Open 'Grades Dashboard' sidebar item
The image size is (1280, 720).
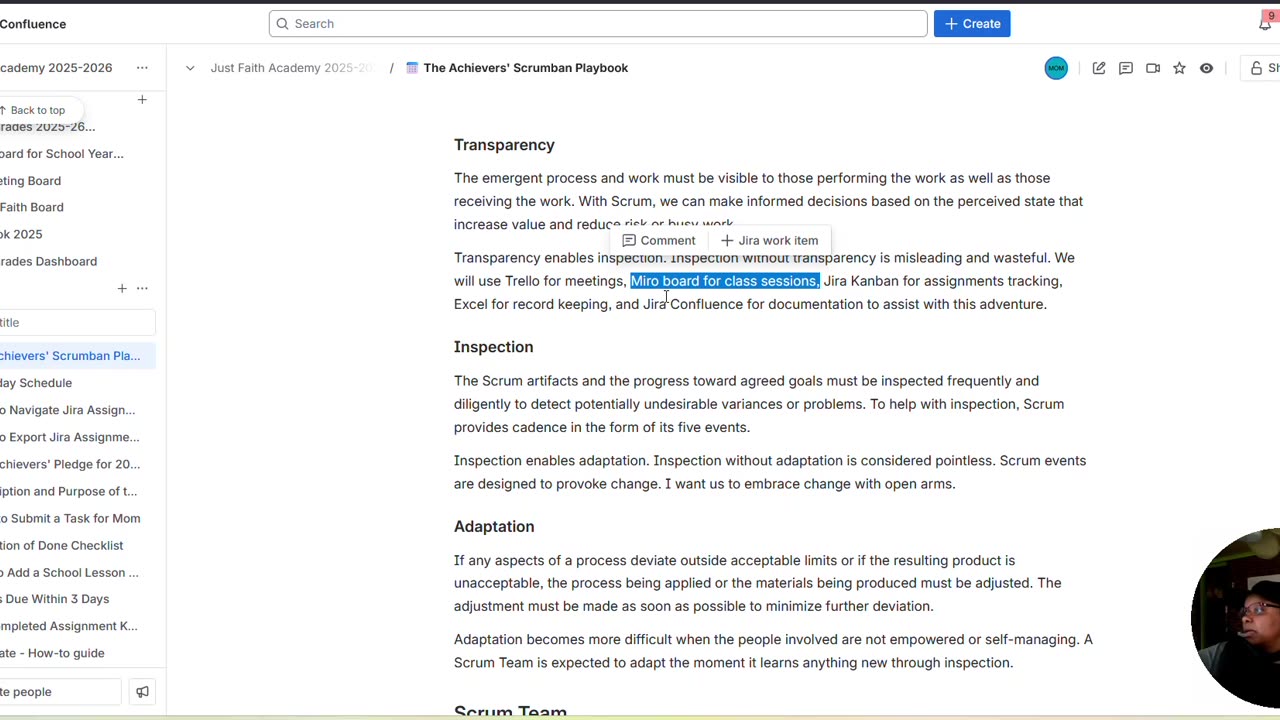click(x=49, y=261)
